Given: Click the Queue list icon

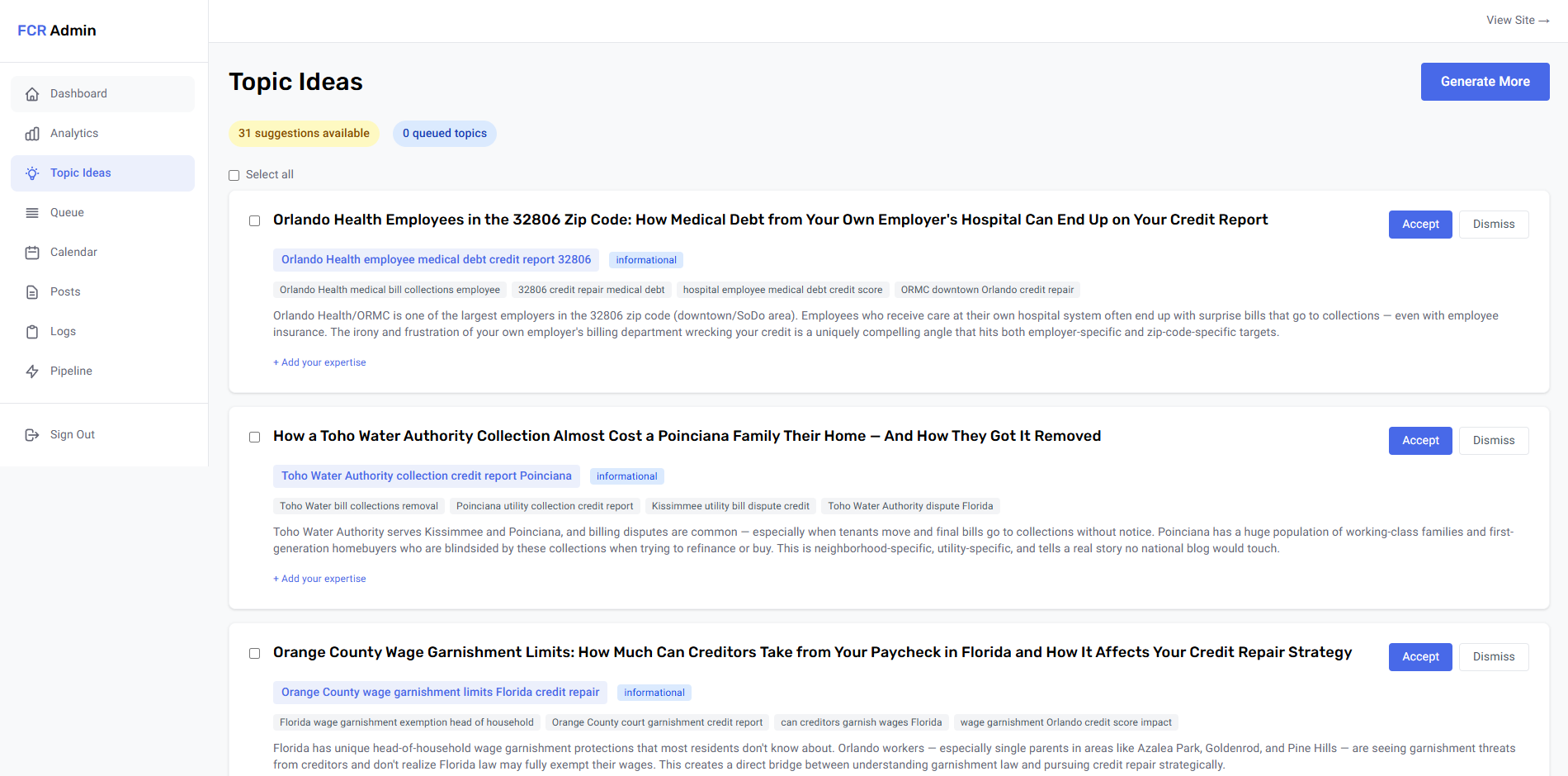Looking at the screenshot, I should (x=32, y=213).
